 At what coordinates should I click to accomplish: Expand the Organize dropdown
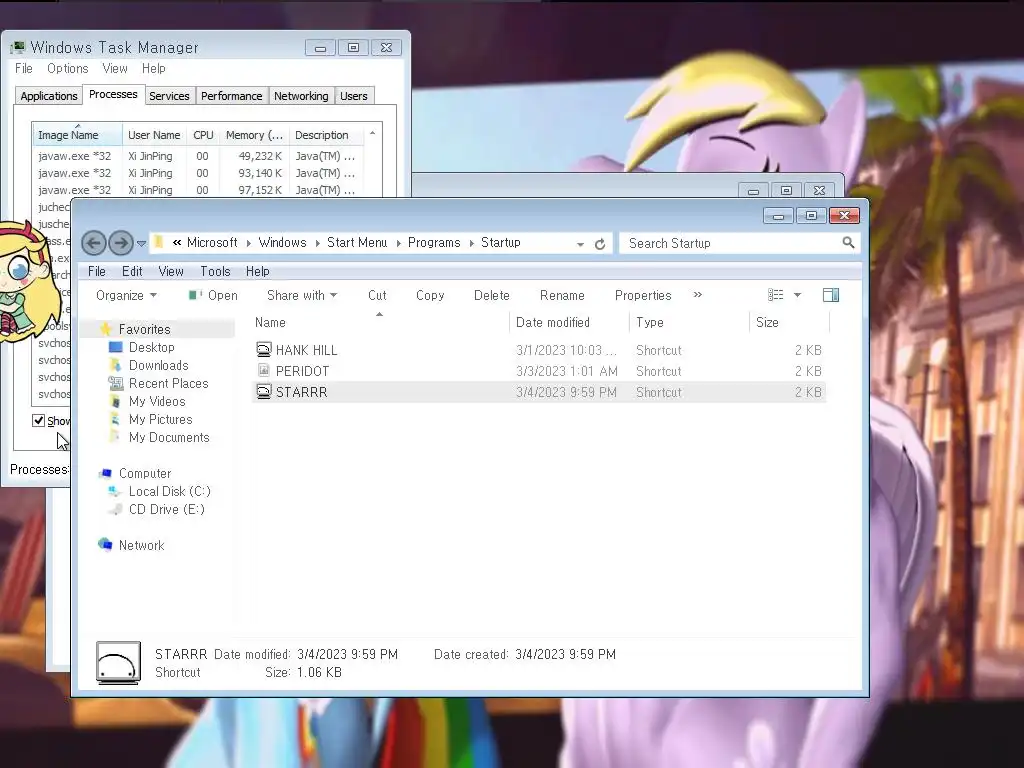(x=126, y=295)
